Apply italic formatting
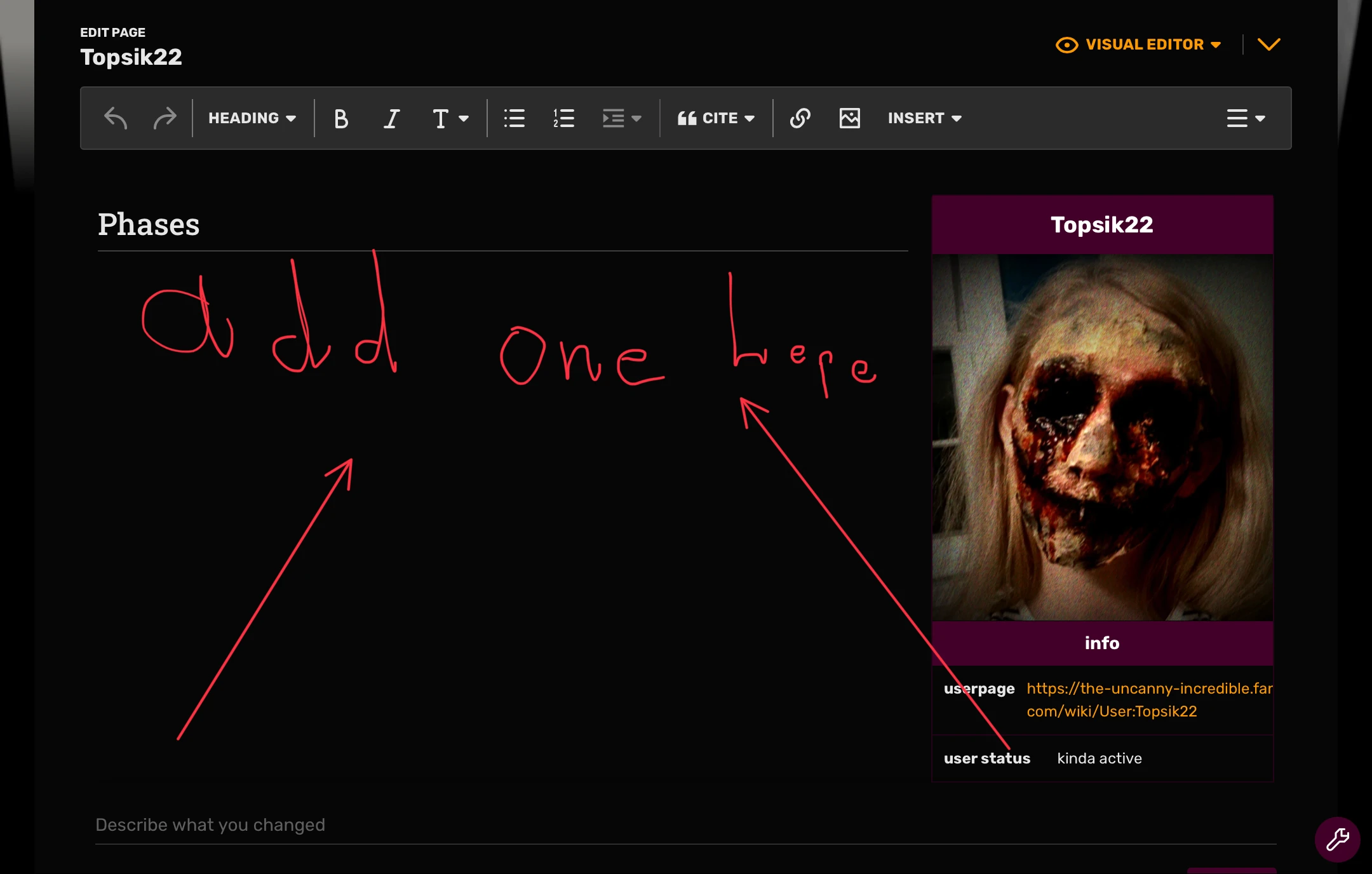The image size is (1372, 874). (x=391, y=118)
